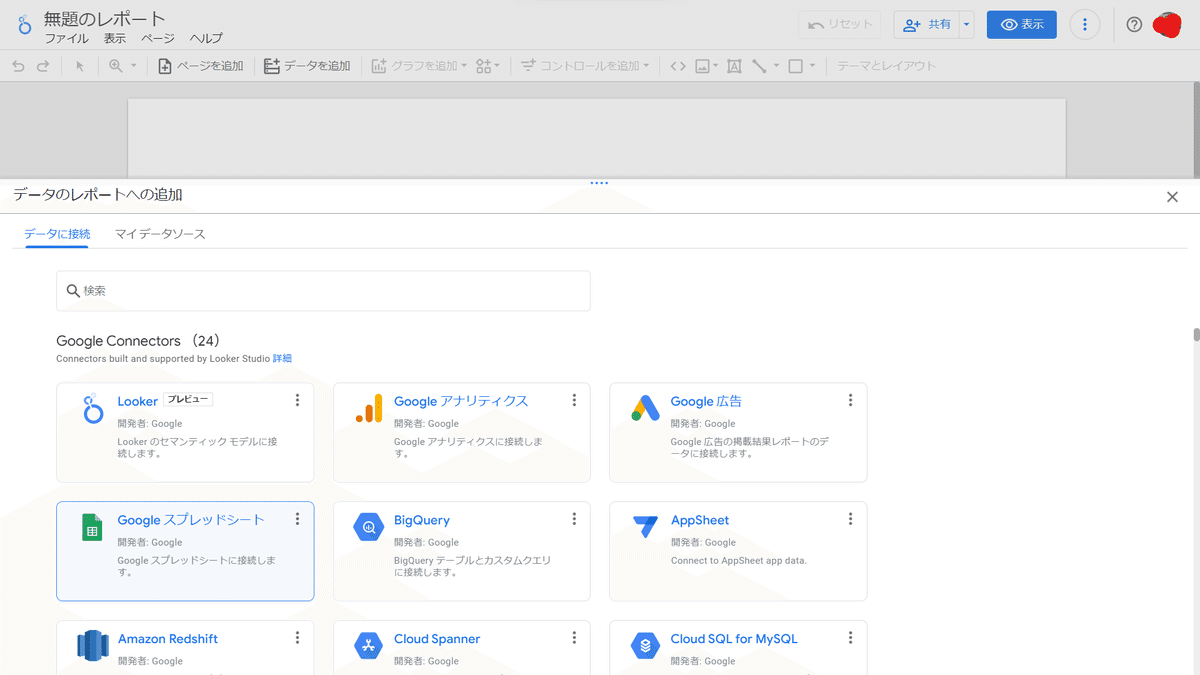This screenshot has height=675, width=1200.
Task: Click the Google Sheets connector logo
Action: [92, 527]
